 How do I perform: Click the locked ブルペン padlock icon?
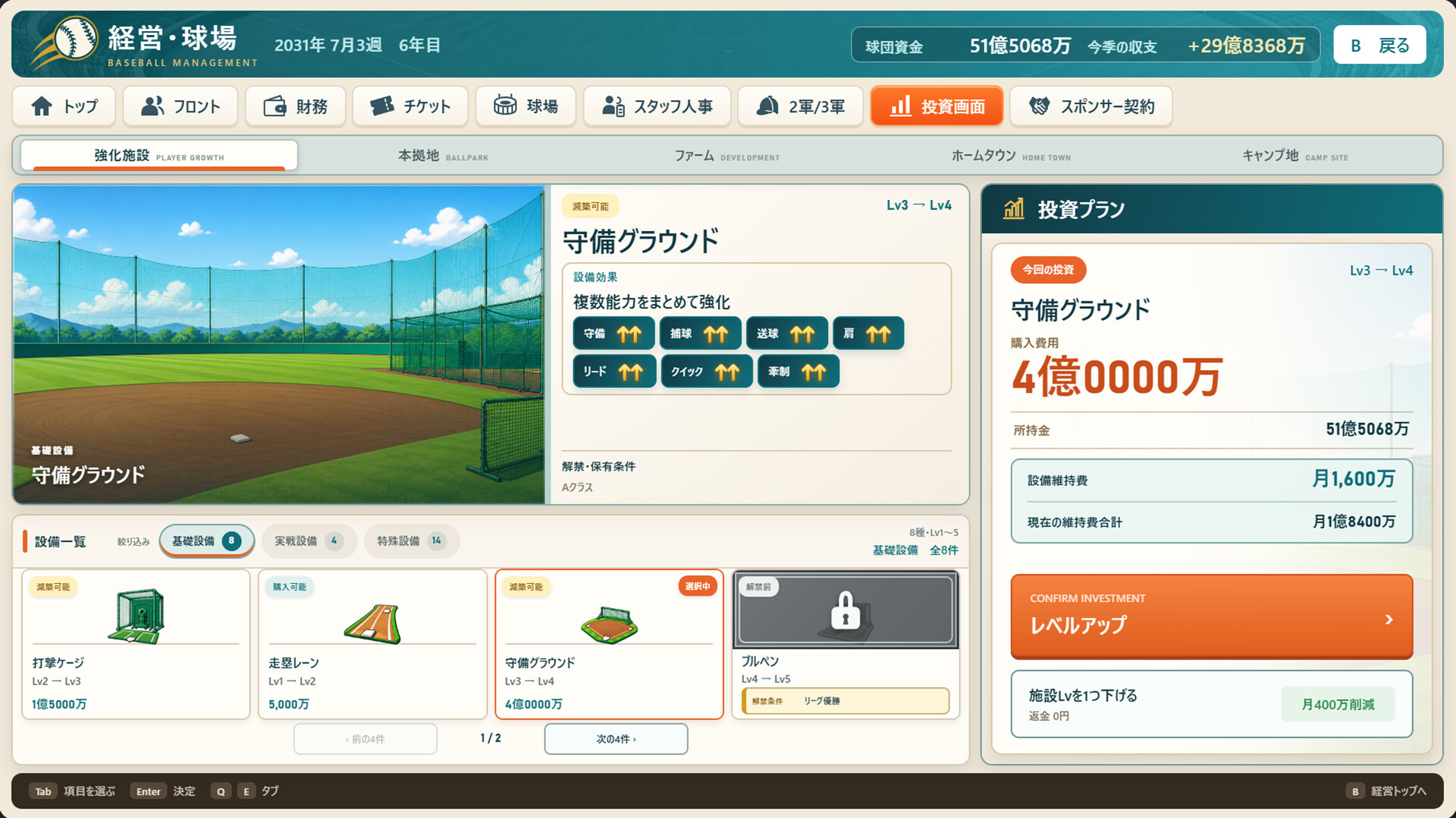tap(846, 610)
